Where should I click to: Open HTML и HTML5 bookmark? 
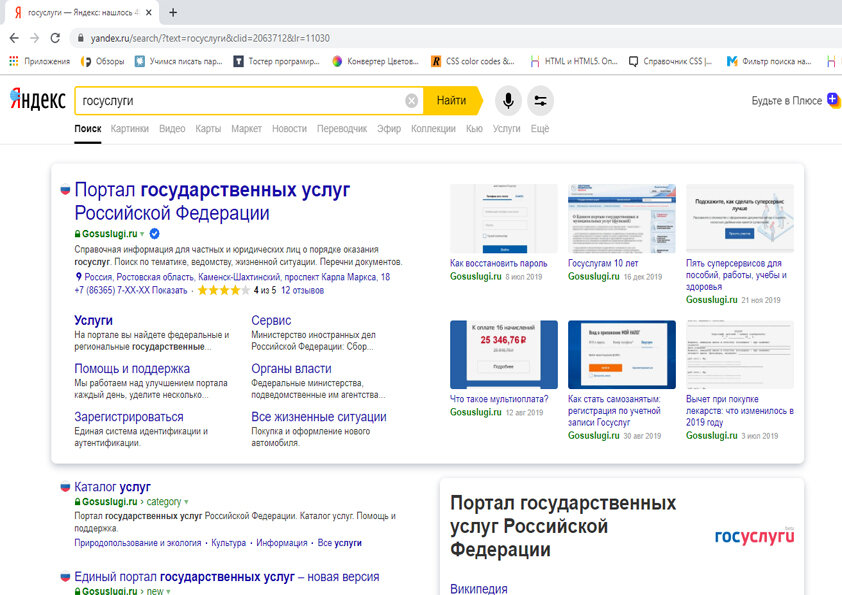(x=574, y=61)
